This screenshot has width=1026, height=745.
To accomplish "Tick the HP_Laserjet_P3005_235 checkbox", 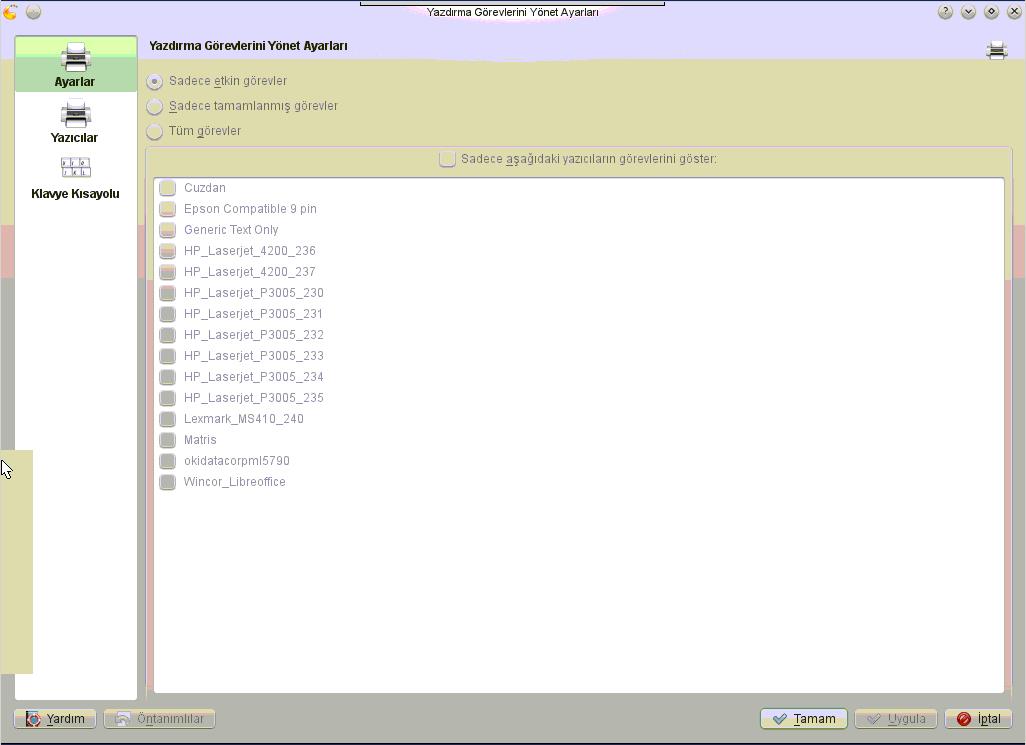I will [168, 398].
